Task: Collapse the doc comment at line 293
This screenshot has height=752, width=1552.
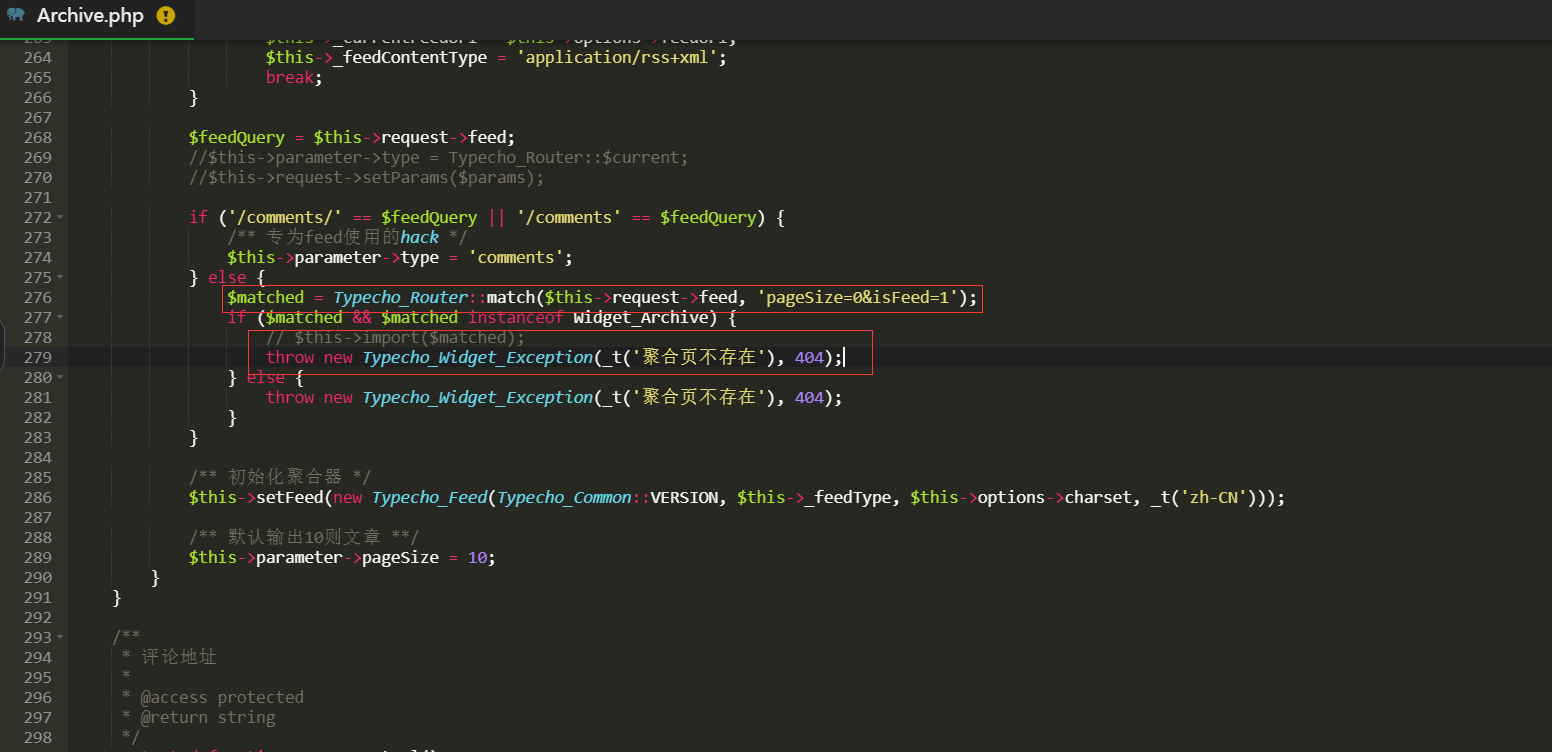Action: [61, 638]
